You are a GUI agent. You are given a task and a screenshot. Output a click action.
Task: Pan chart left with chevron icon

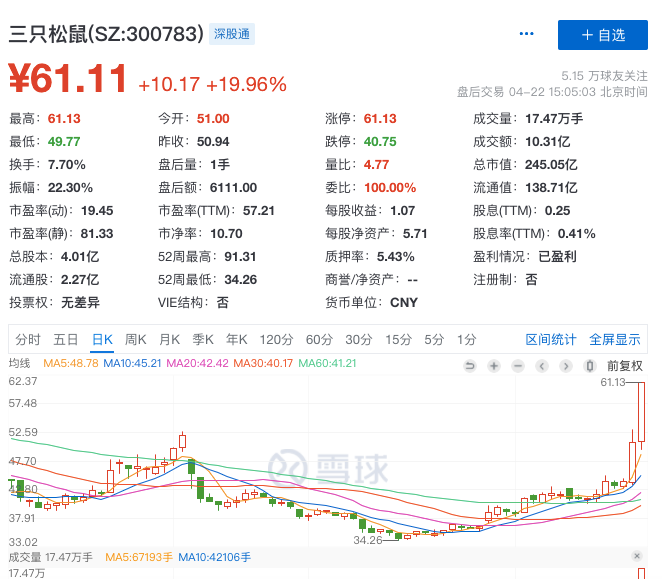(x=542, y=366)
